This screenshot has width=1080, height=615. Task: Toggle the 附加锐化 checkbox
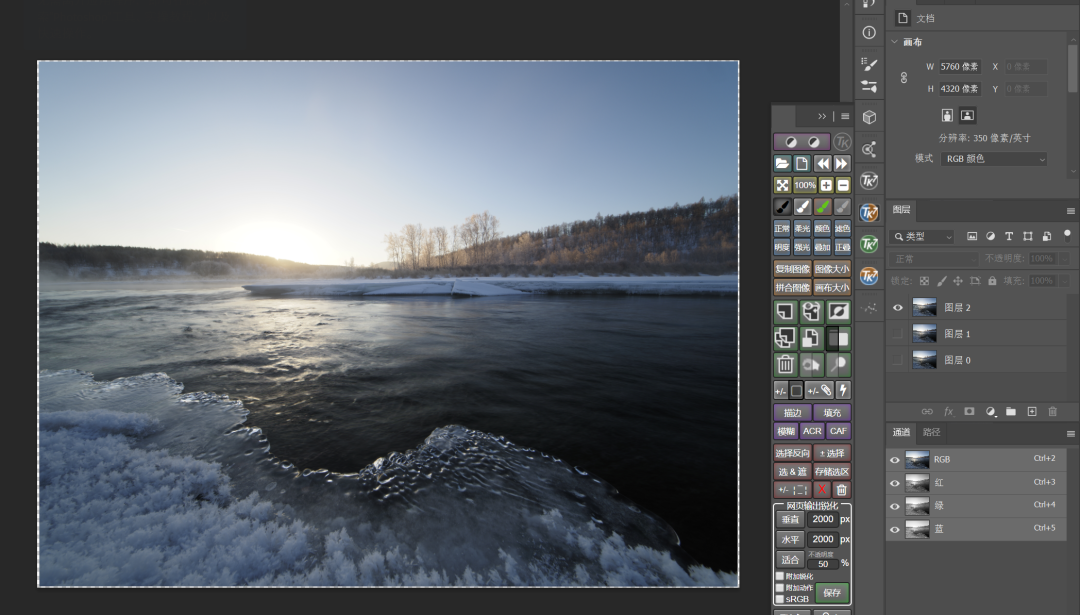[780, 576]
